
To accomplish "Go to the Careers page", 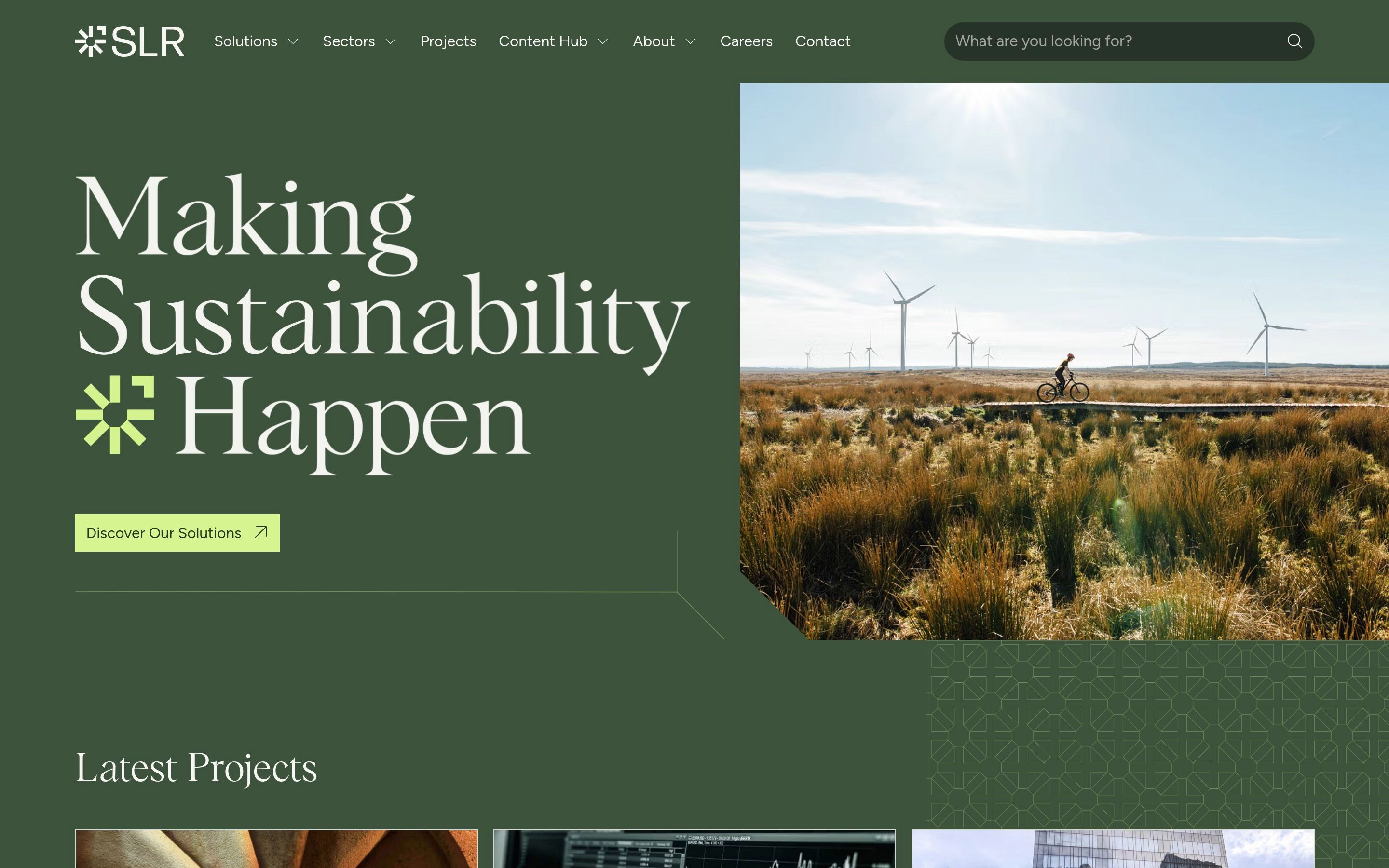I will [x=746, y=41].
